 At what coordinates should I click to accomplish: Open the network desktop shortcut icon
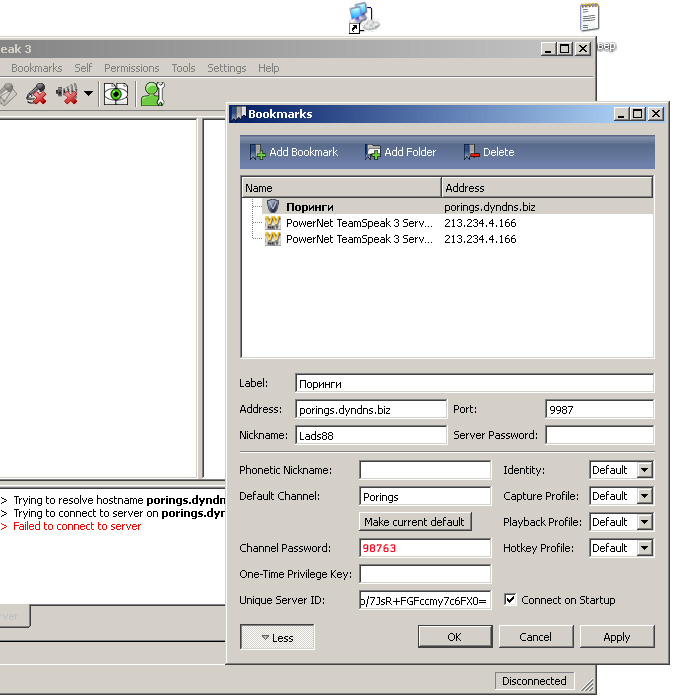364,18
